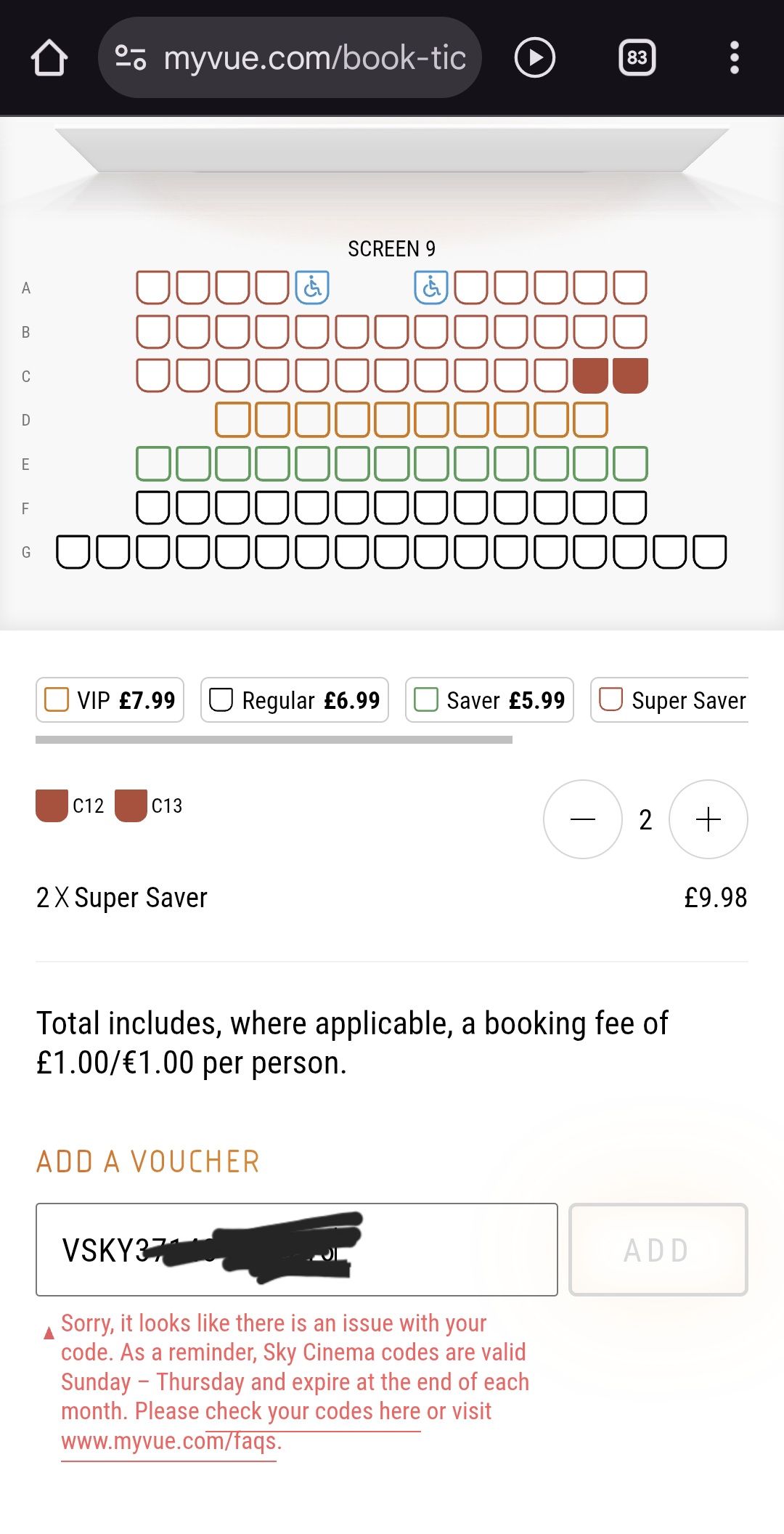Click the scrollbar beneath the ticket type filters
The width and height of the screenshot is (784, 1534).
pyautogui.click(x=274, y=741)
